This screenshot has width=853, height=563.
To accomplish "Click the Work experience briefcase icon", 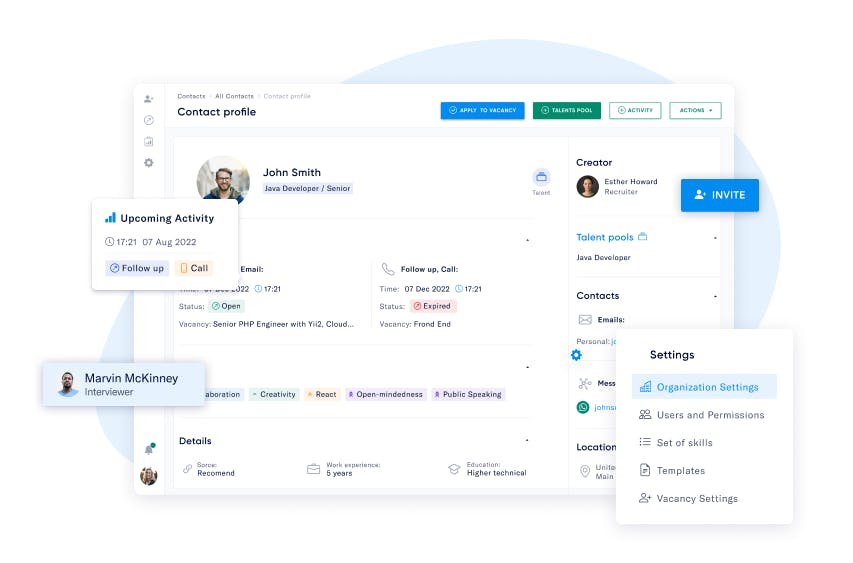I will (x=313, y=468).
